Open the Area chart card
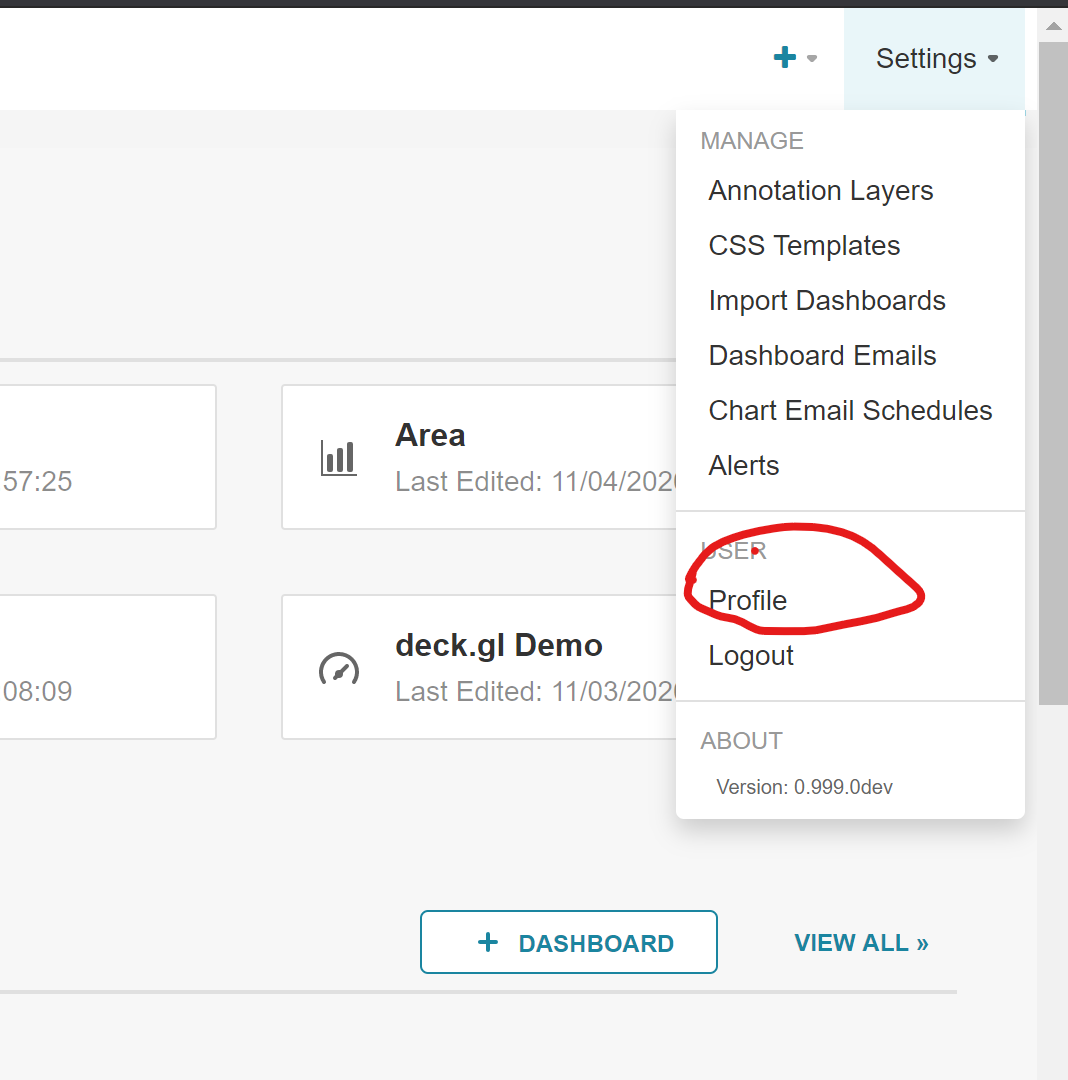This screenshot has width=1068, height=1080. click(x=430, y=435)
